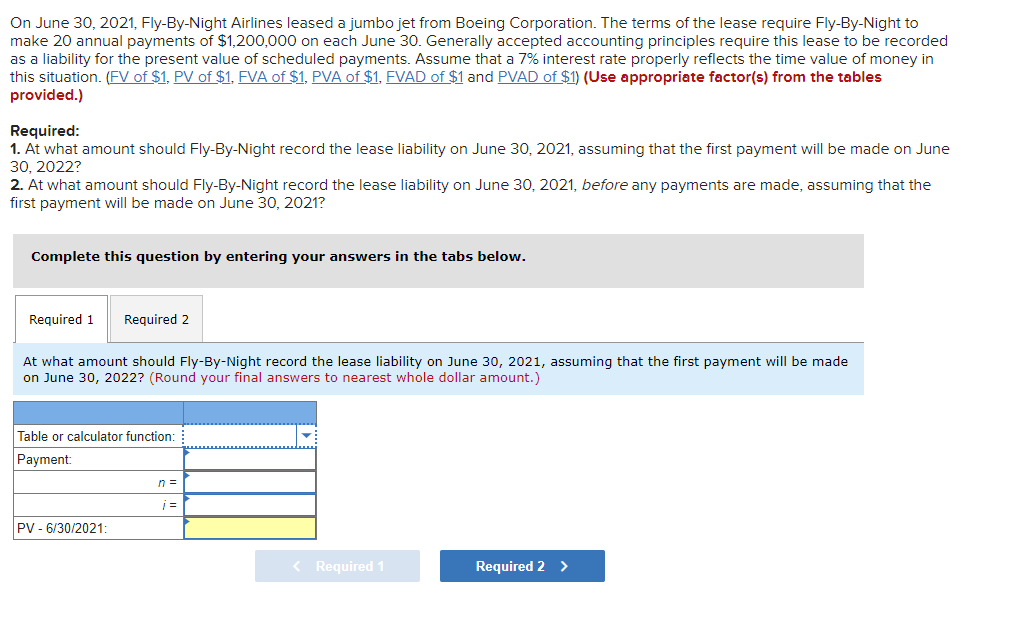The width and height of the screenshot is (1026, 624).
Task: Click the PV - 6/30/2021 answer cell
Action: click(x=249, y=526)
